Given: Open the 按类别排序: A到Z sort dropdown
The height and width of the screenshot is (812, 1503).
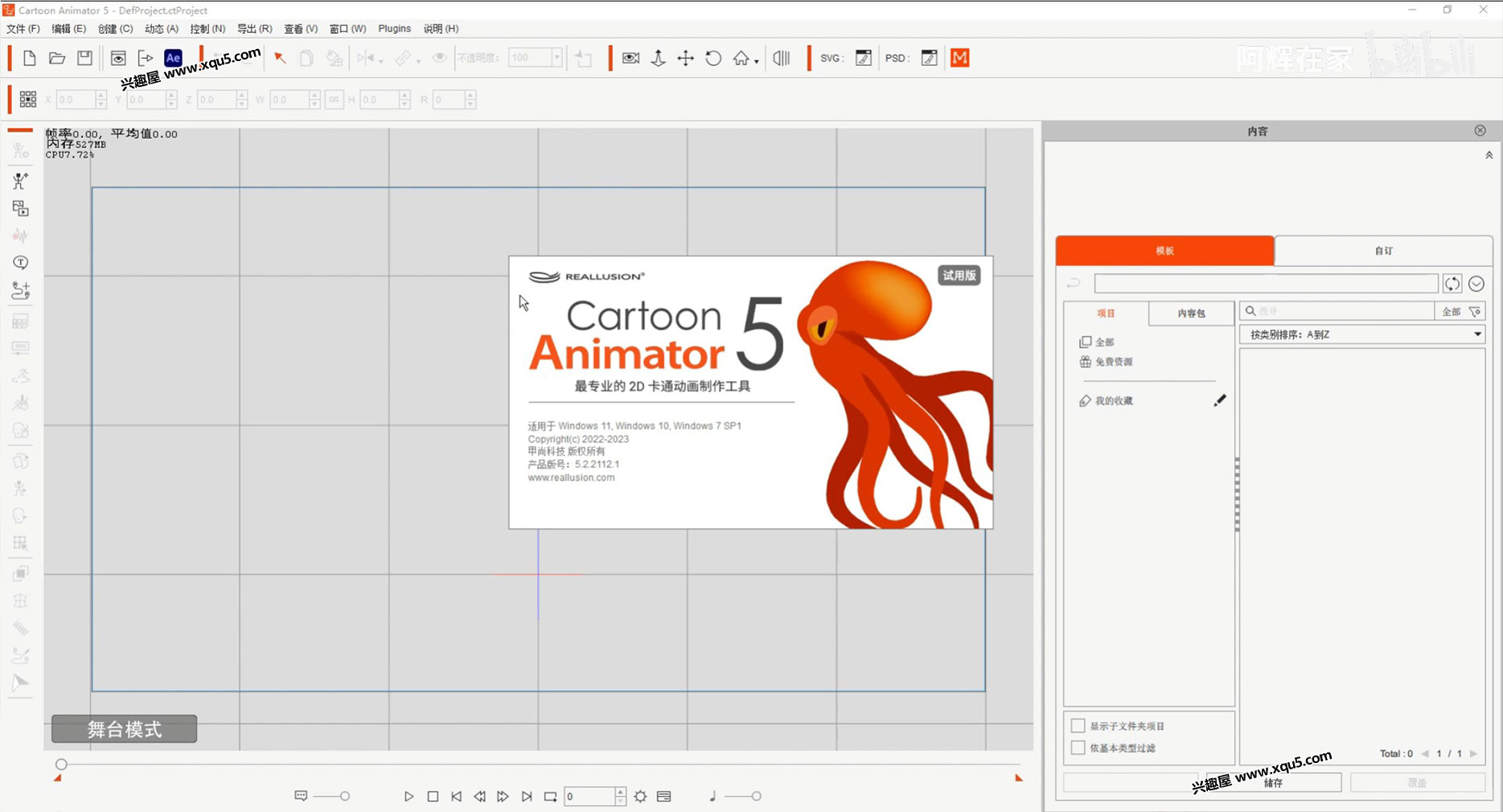Looking at the screenshot, I should [x=1362, y=334].
